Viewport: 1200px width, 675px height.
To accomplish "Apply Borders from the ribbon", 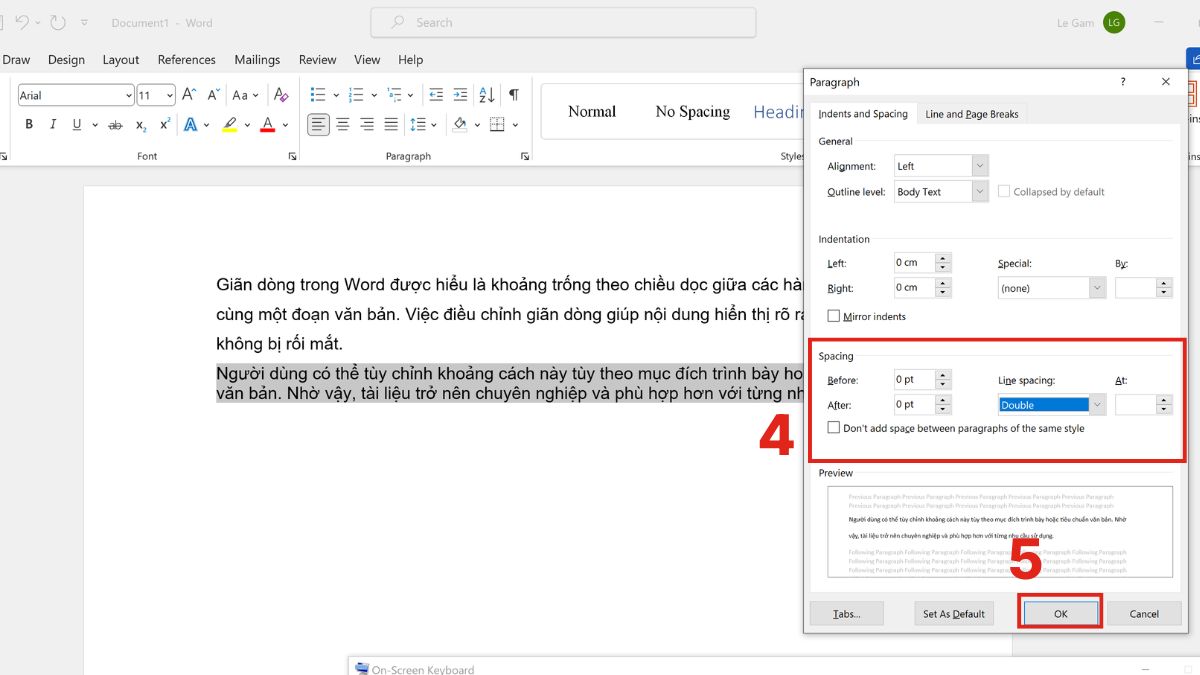I will (x=496, y=125).
